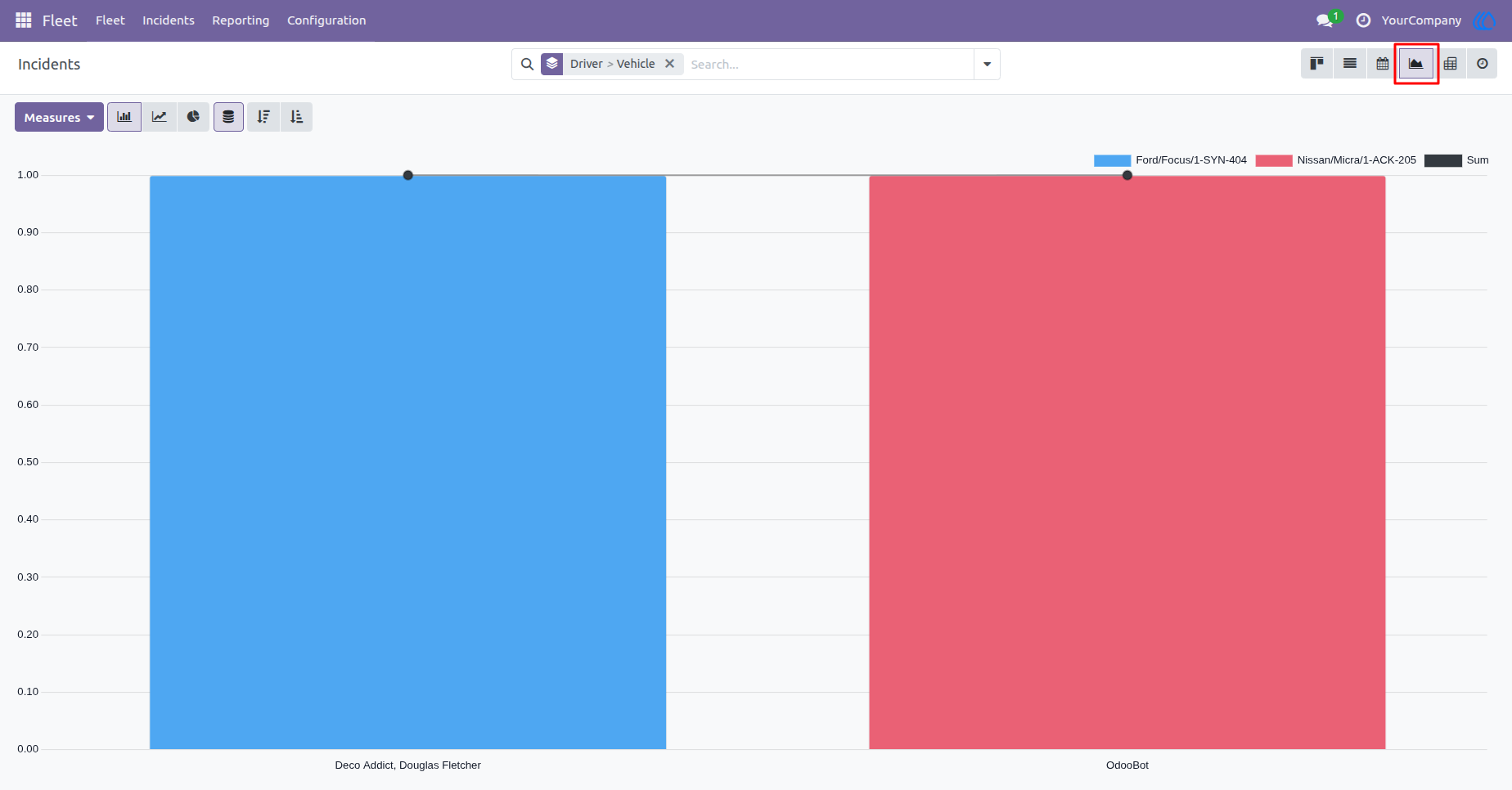Toggle Ford/Focus/1-SYN-404 legend swatch
Image resolution: width=1512 pixels, height=790 pixels.
coord(1112,160)
